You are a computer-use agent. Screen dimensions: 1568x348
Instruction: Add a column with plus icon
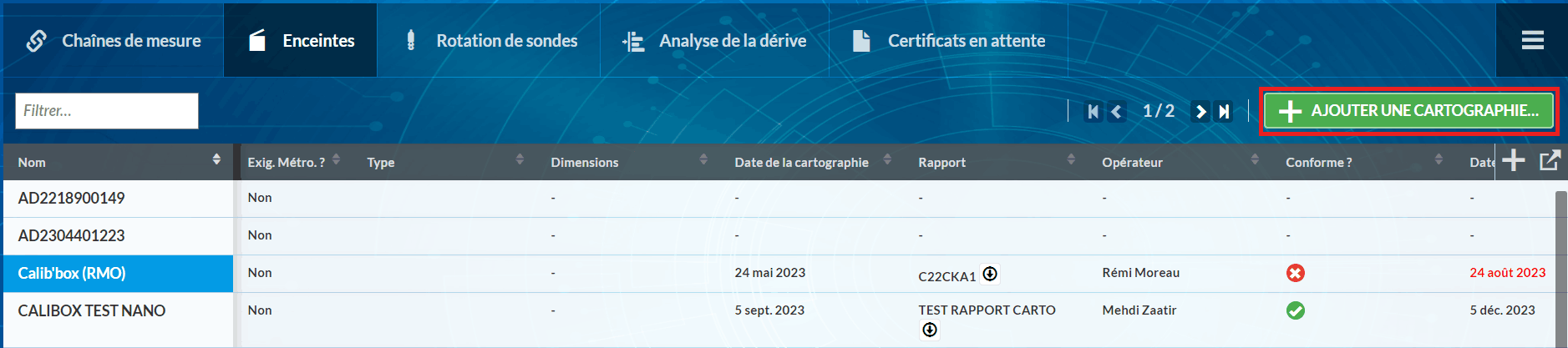[1514, 160]
